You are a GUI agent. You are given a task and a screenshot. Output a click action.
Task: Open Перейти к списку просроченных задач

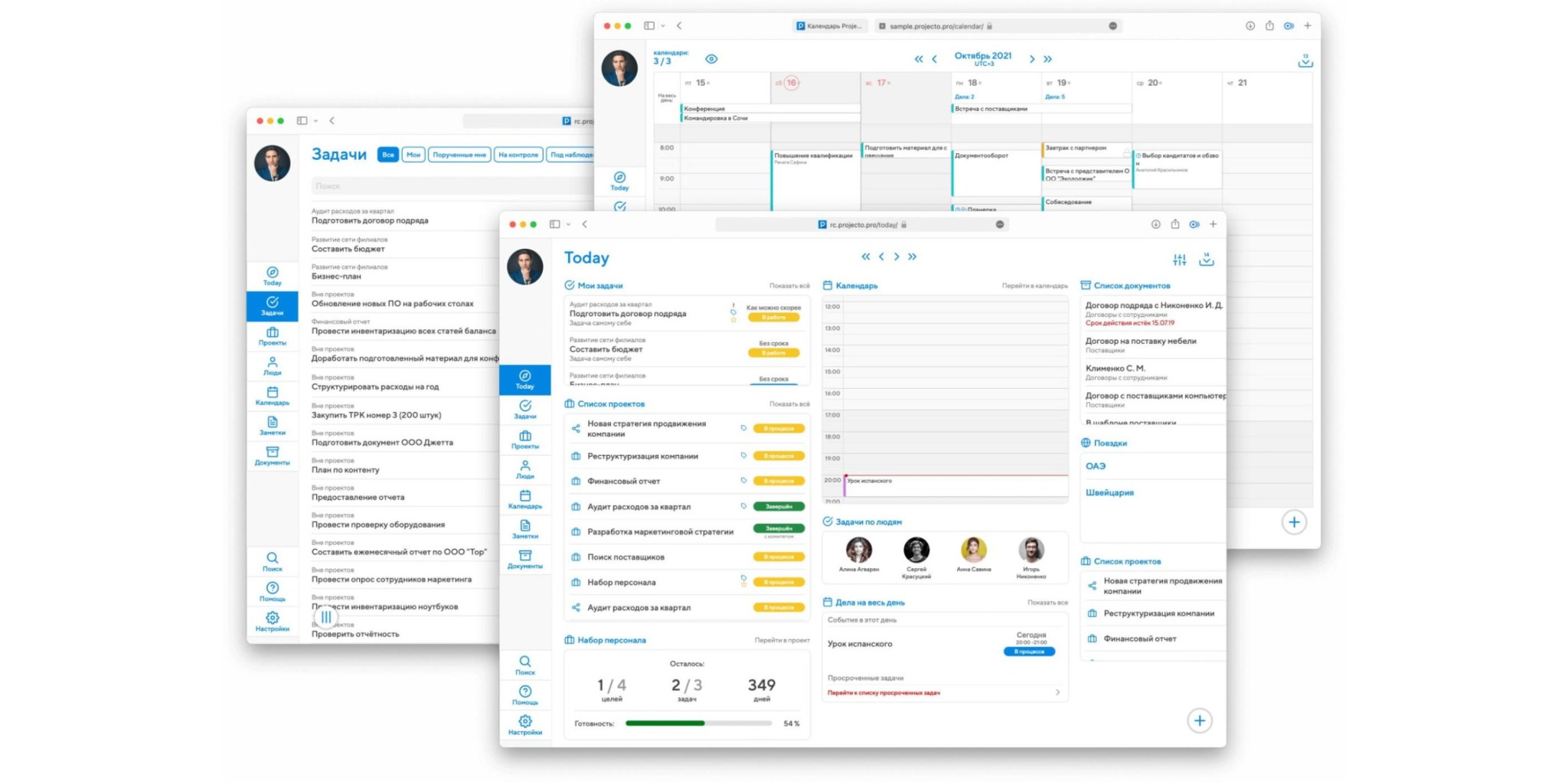[884, 693]
